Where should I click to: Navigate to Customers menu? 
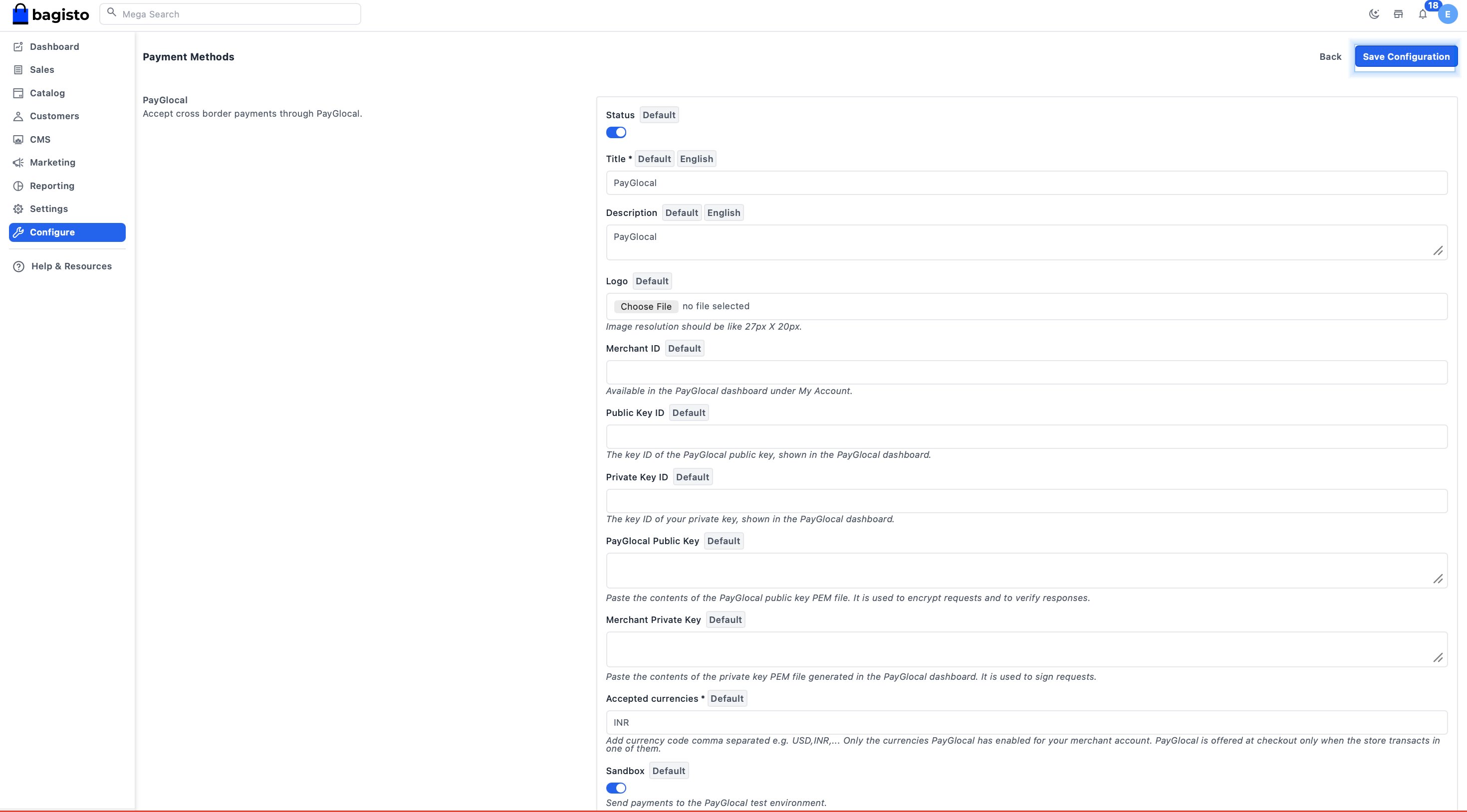(67, 116)
